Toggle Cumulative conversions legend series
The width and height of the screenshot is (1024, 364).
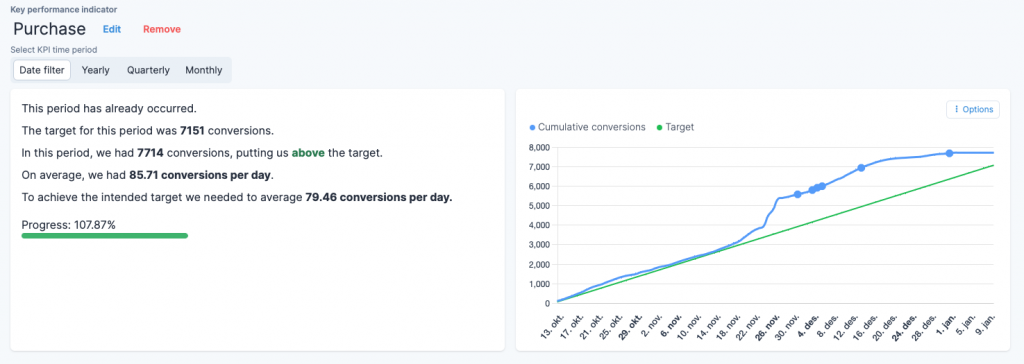[587, 127]
